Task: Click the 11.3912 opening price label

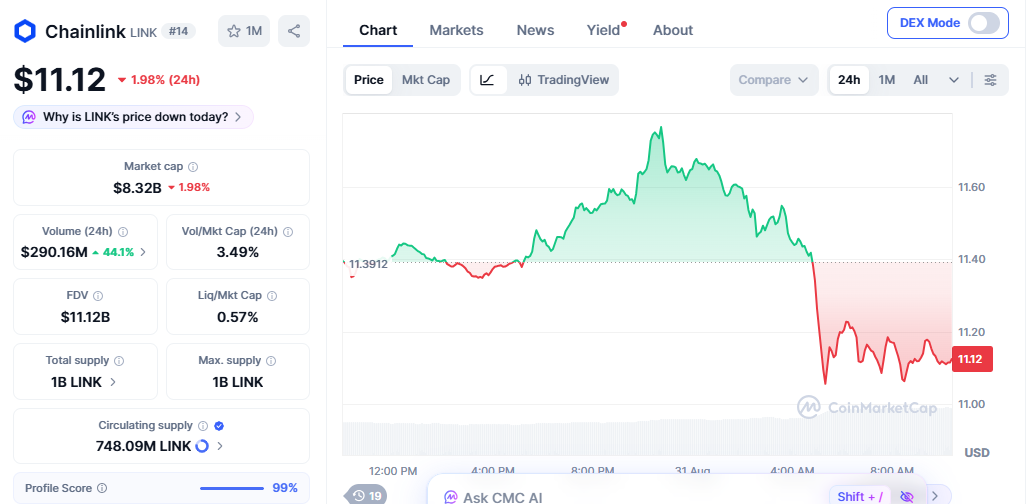Action: coord(368,264)
